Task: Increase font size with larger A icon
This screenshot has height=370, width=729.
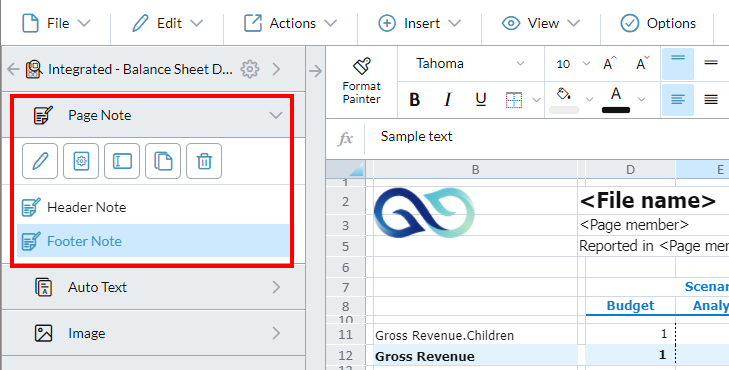Action: click(610, 63)
